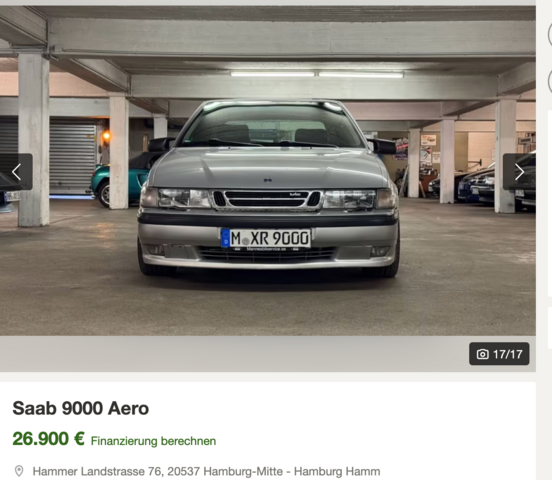Click the location pin icon beside address
Image resolution: width=552 pixels, height=480 pixels.
19,471
